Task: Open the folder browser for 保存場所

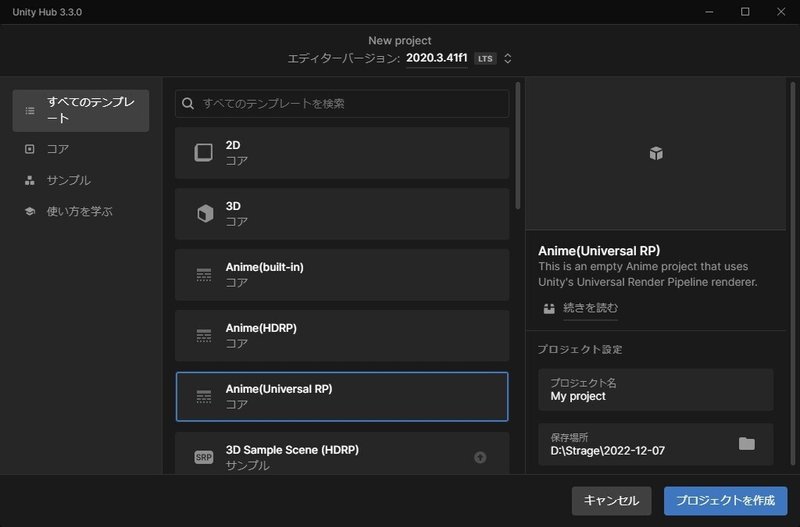Action: tap(746, 444)
